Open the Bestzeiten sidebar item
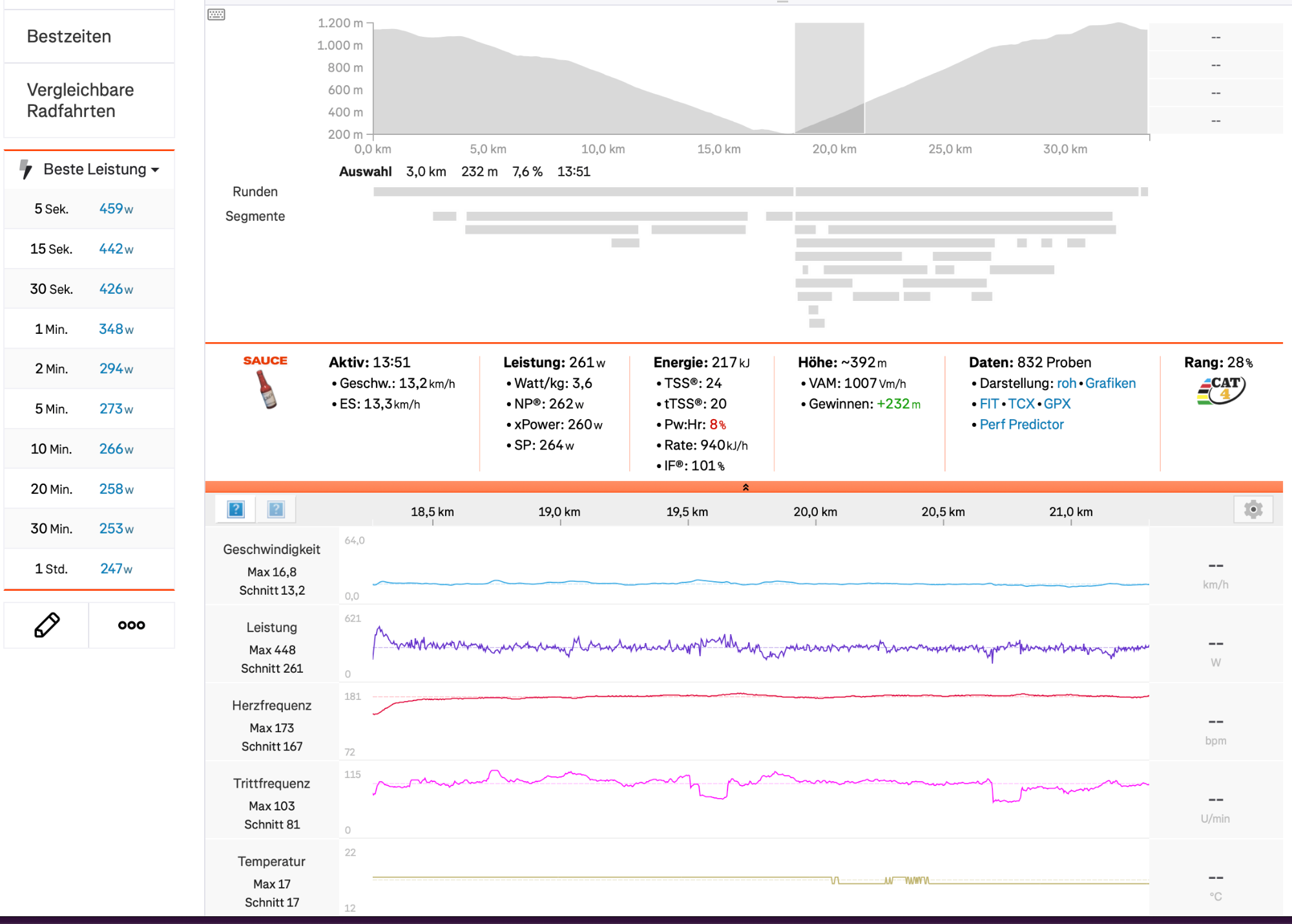The height and width of the screenshot is (924, 1292). coord(69,36)
